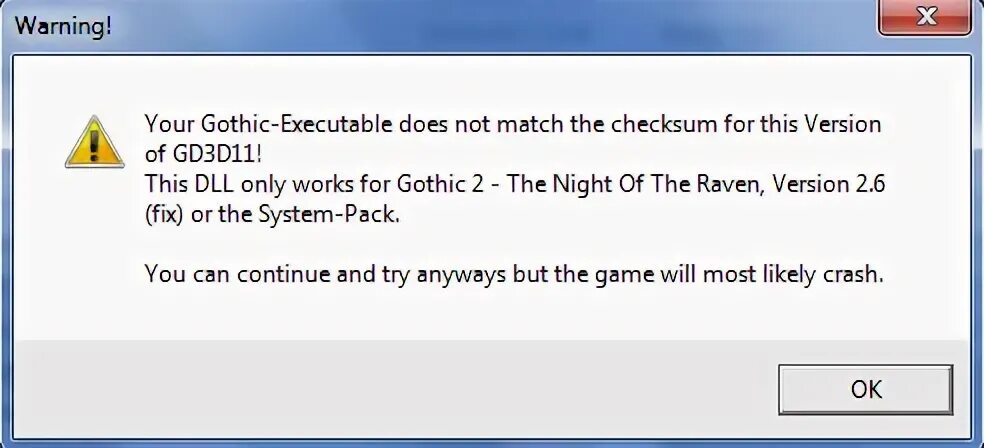
Task: Click the empty title bar area
Action: (x=489, y=26)
